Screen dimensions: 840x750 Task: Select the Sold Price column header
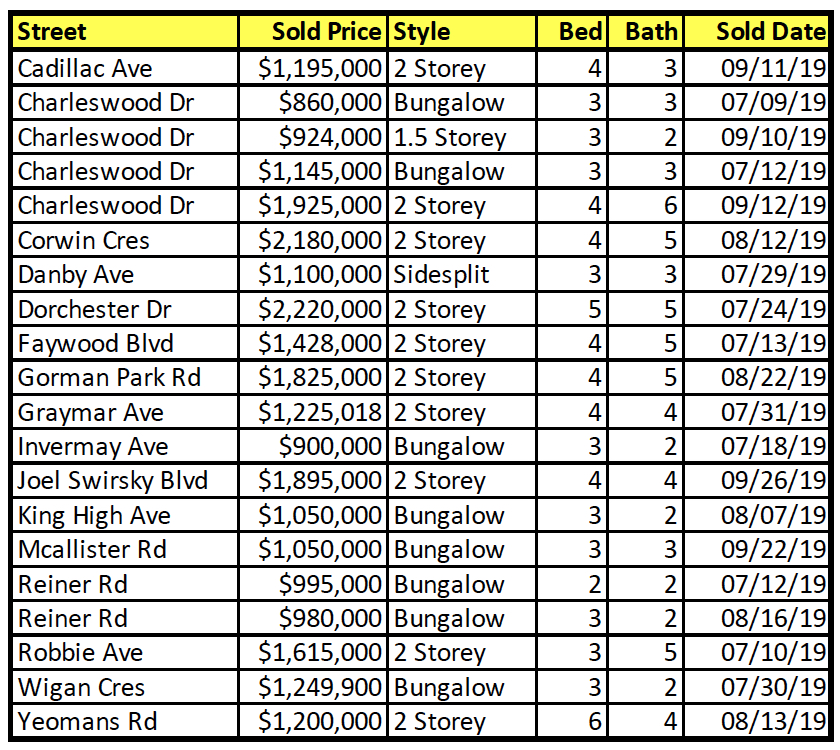click(313, 32)
